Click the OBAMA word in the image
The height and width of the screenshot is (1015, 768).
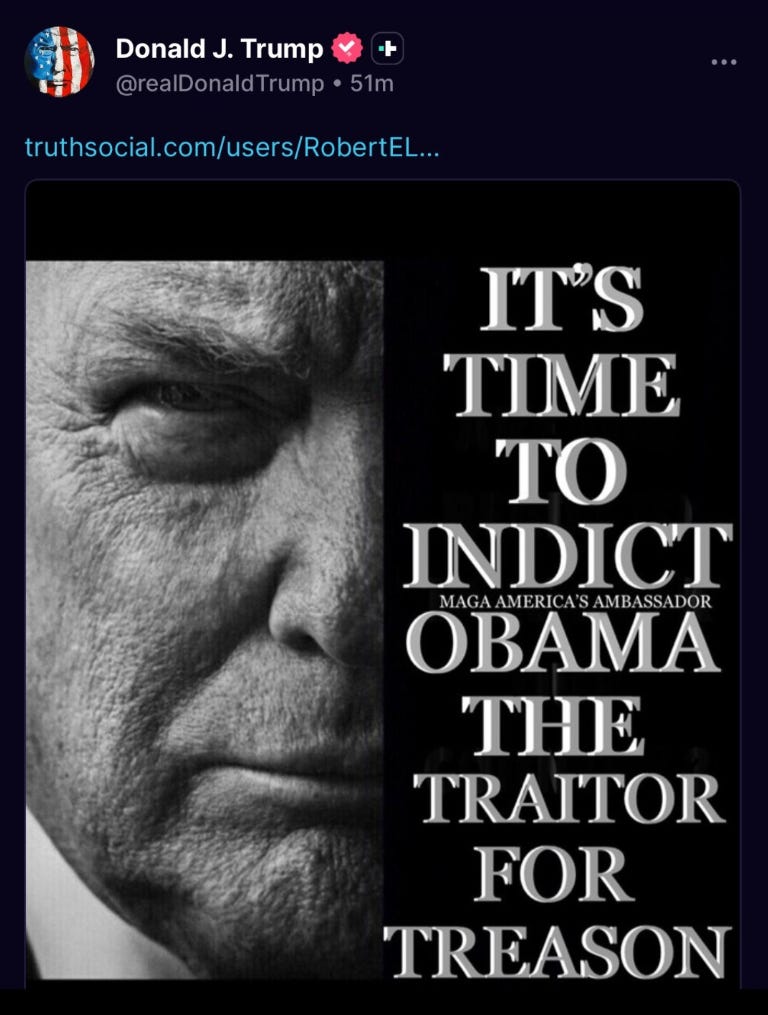pyautogui.click(x=563, y=642)
